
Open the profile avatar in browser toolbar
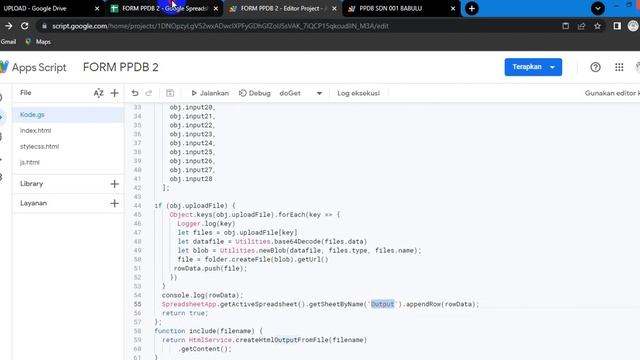click(x=633, y=26)
